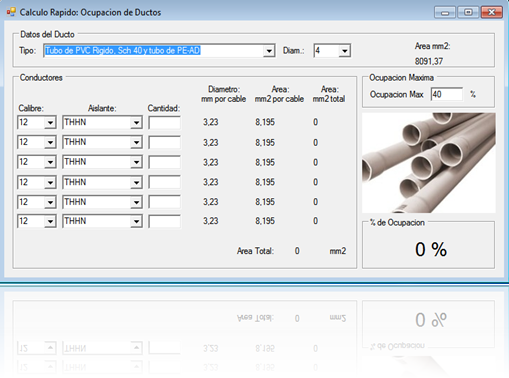The height and width of the screenshot is (378, 509).
Task: Click Cantidad field in first conductor row
Action: pos(164,123)
